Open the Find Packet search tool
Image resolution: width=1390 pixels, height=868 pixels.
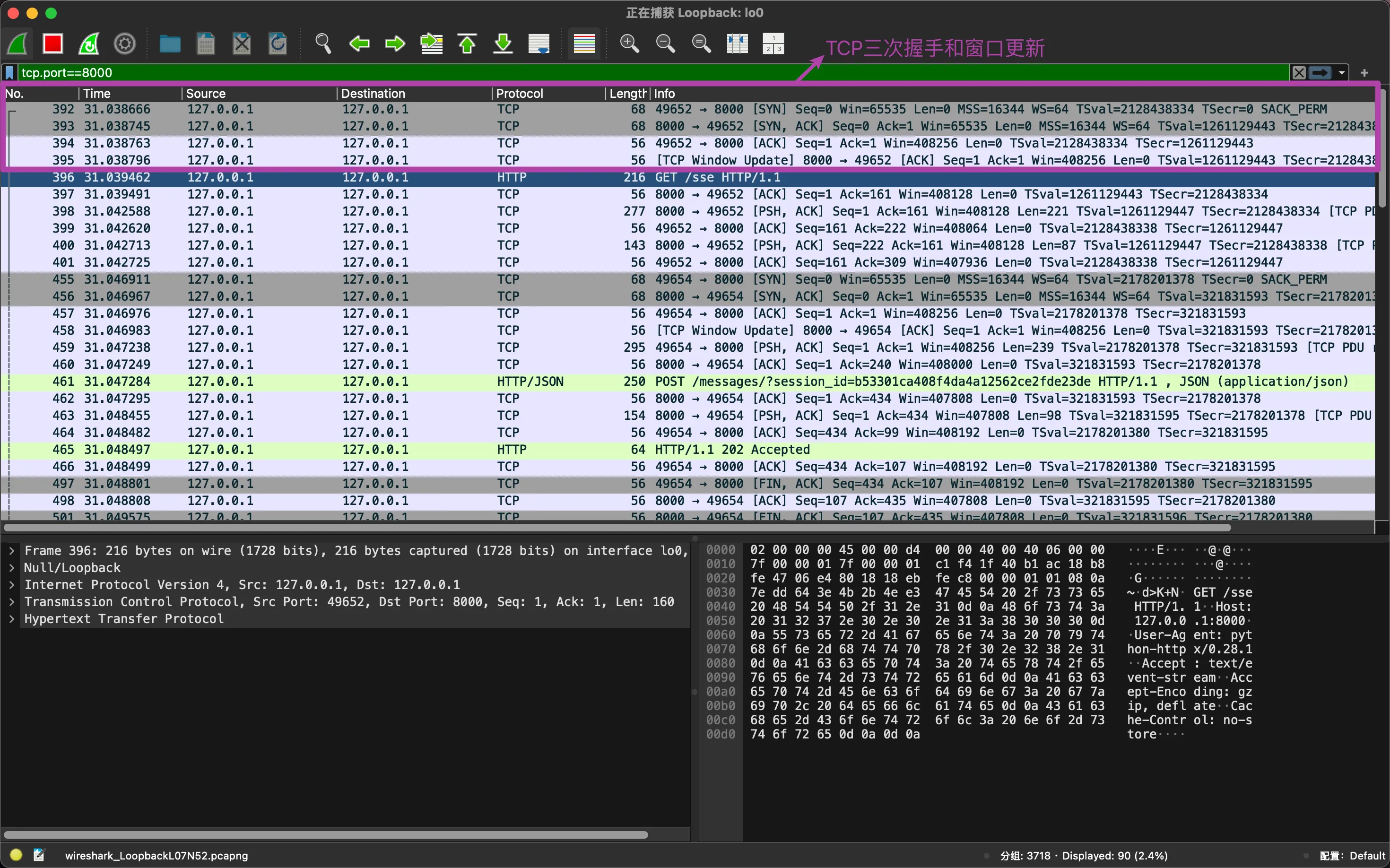[x=322, y=43]
